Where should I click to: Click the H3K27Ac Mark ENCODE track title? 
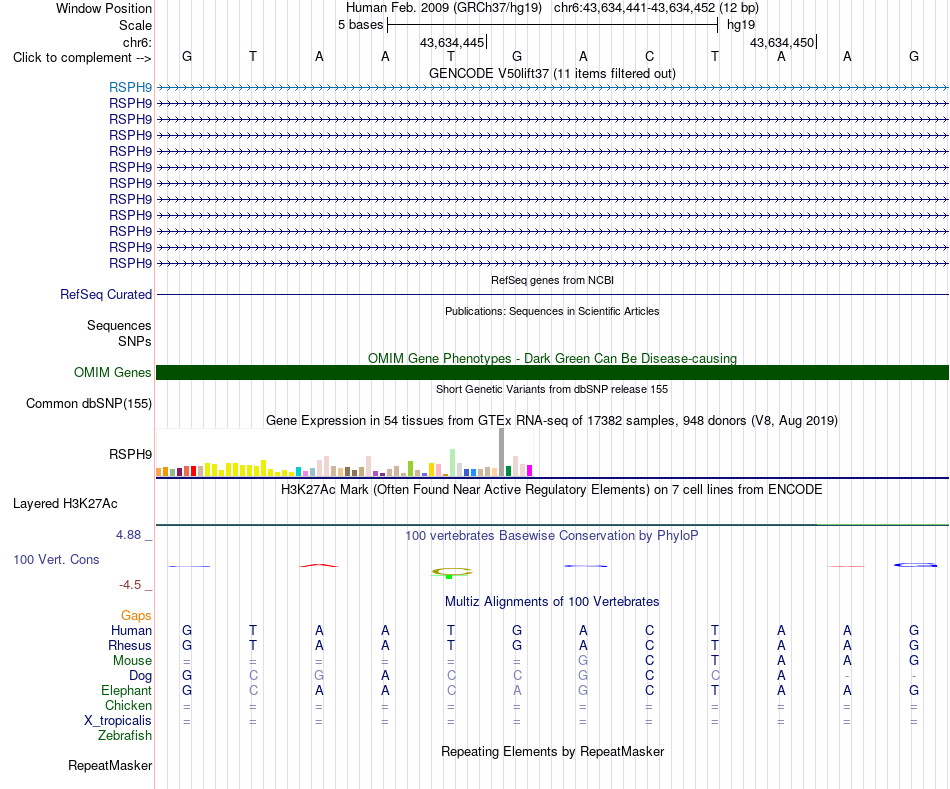coord(552,490)
